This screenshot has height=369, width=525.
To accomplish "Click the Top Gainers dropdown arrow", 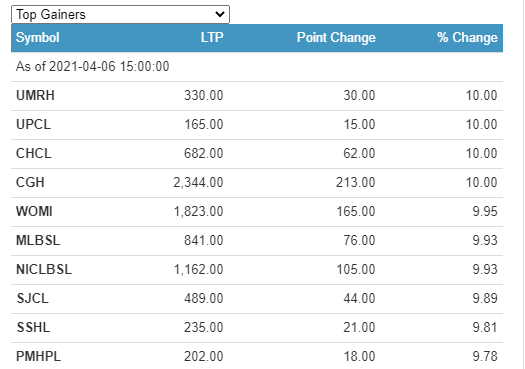I will pyautogui.click(x=220, y=14).
